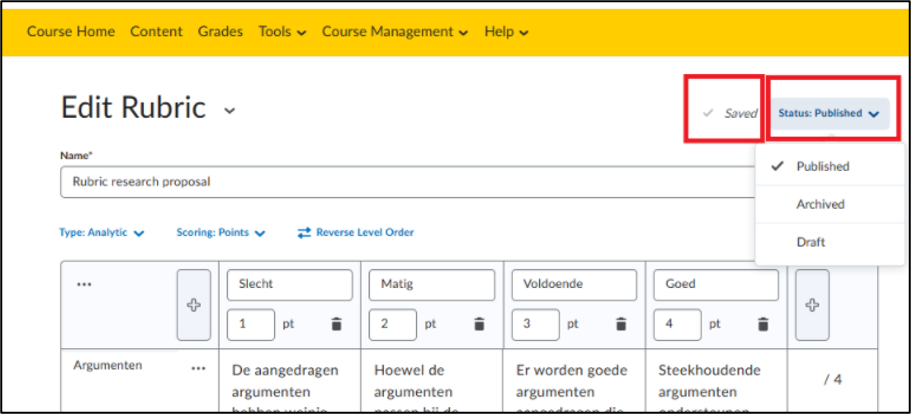The width and height of the screenshot is (912, 414).
Task: Expand the Edit Rubric title chevron
Action: pyautogui.click(x=230, y=109)
